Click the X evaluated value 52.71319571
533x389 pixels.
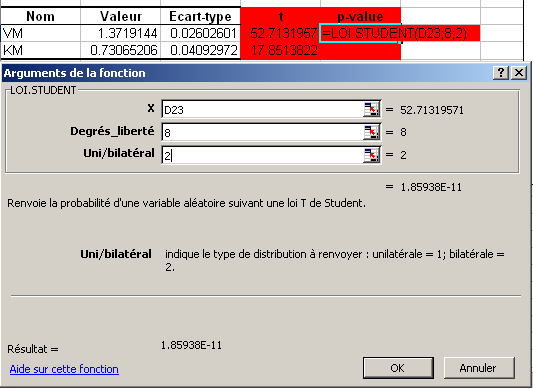432,110
